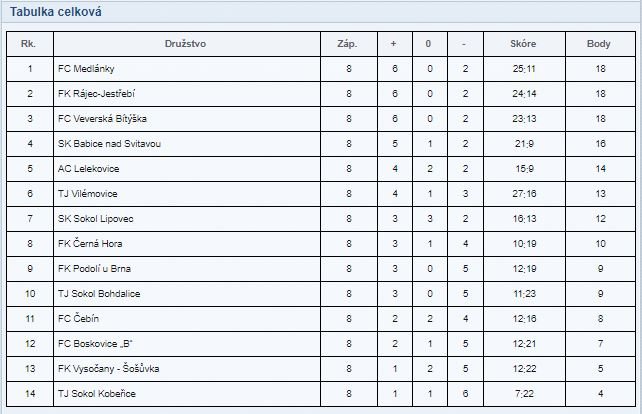The height and width of the screenshot is (414, 642).
Task: Click TJ Vilémovice team name
Action: (x=88, y=194)
